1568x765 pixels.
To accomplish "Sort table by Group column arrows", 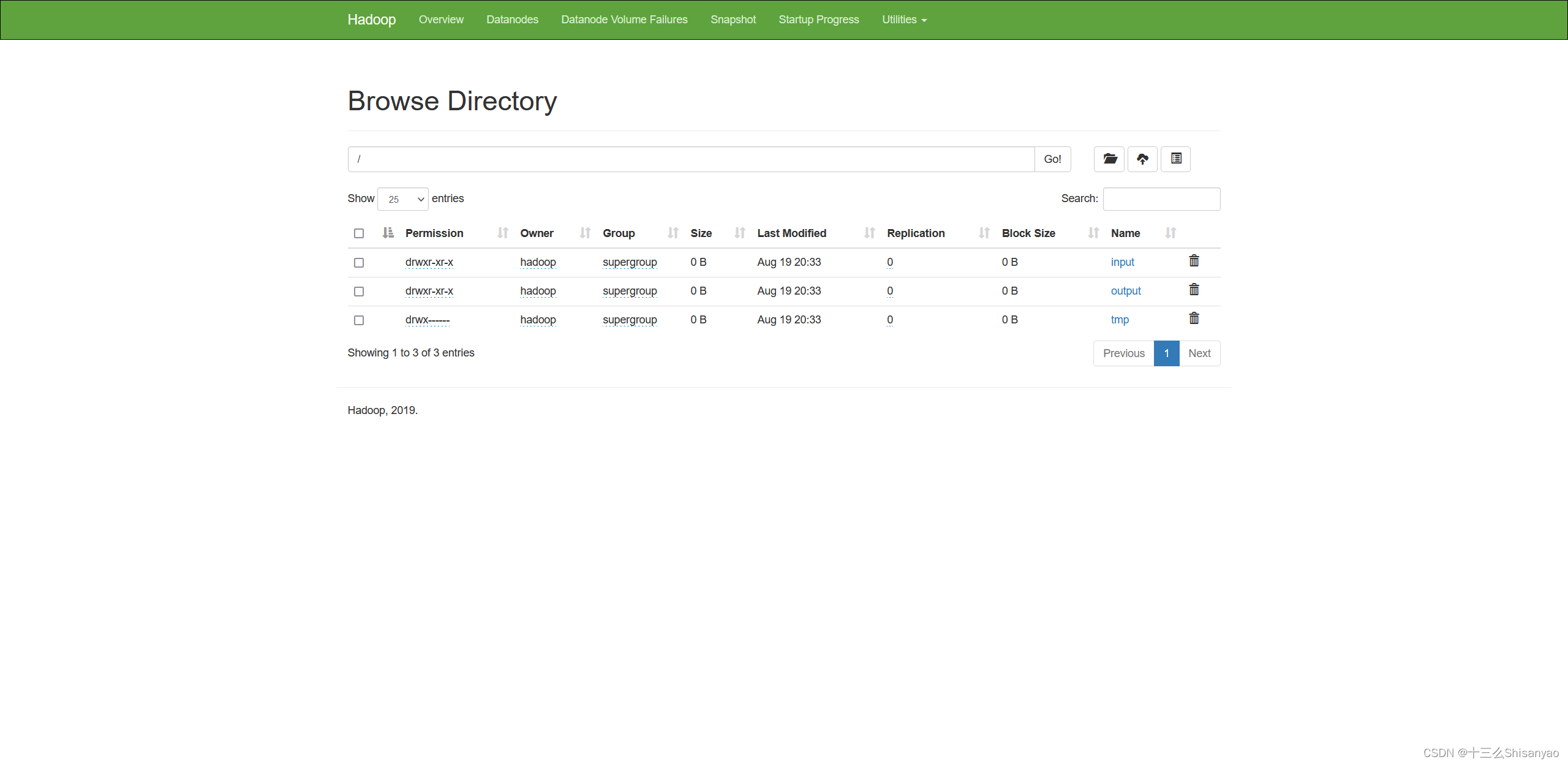I will (673, 233).
